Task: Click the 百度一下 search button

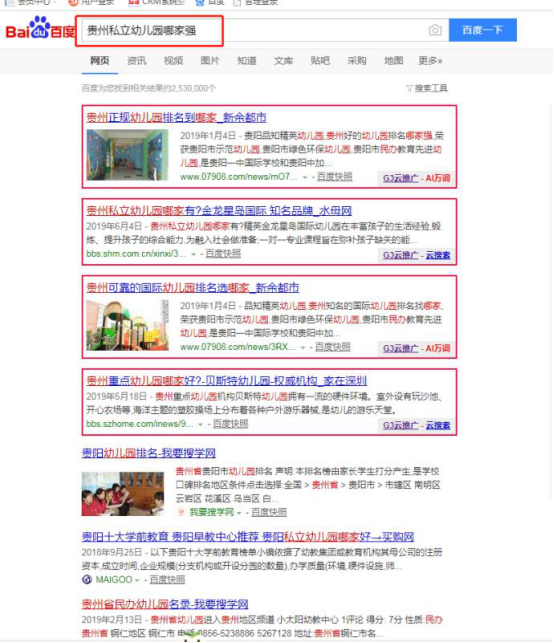Action: [483, 30]
